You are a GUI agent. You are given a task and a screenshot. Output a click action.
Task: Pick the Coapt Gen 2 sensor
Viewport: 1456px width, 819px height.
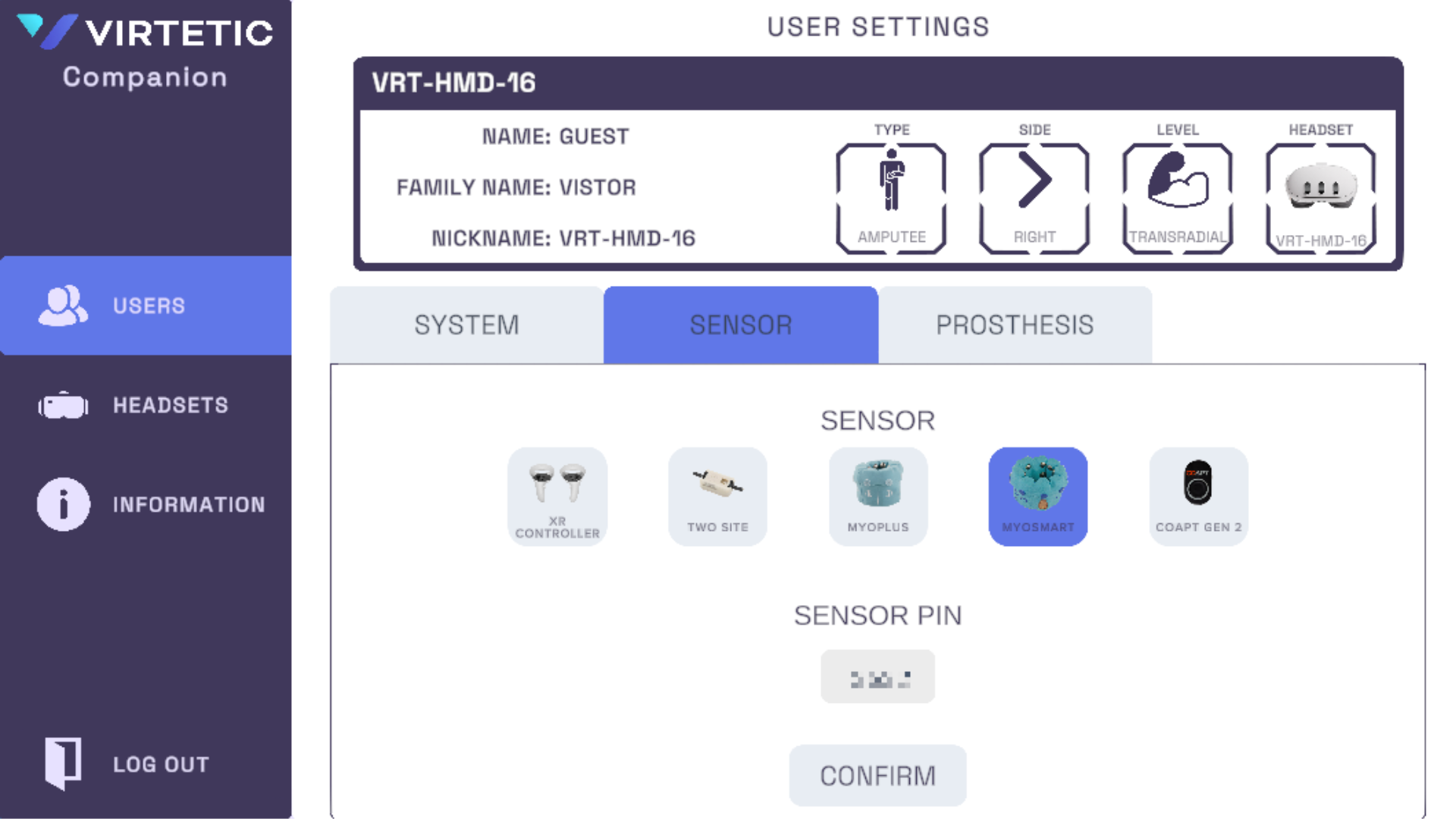(x=1198, y=496)
